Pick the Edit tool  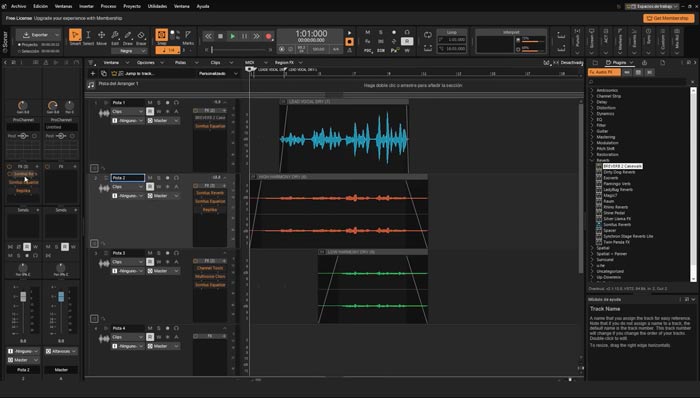click(115, 35)
